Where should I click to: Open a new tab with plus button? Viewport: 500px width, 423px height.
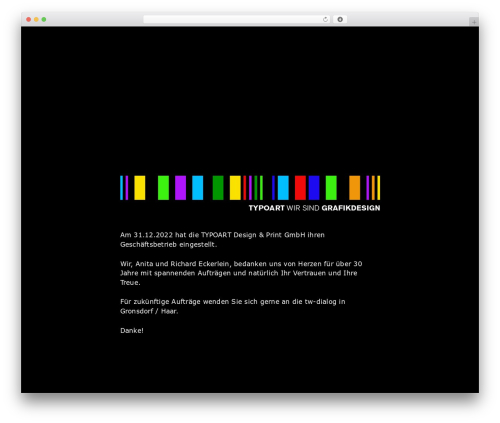click(x=474, y=22)
